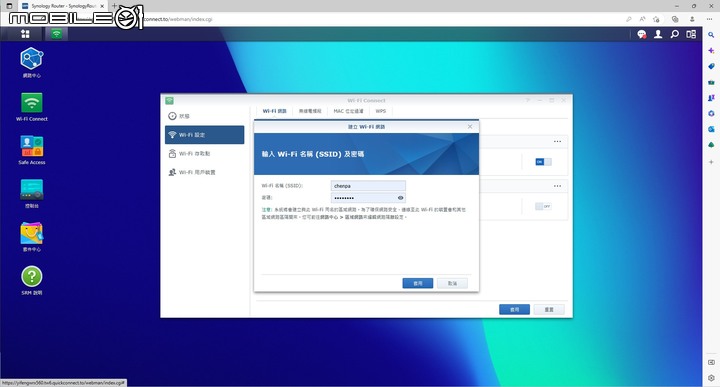Add a site to the Edge sidebar with plus

[711, 162]
